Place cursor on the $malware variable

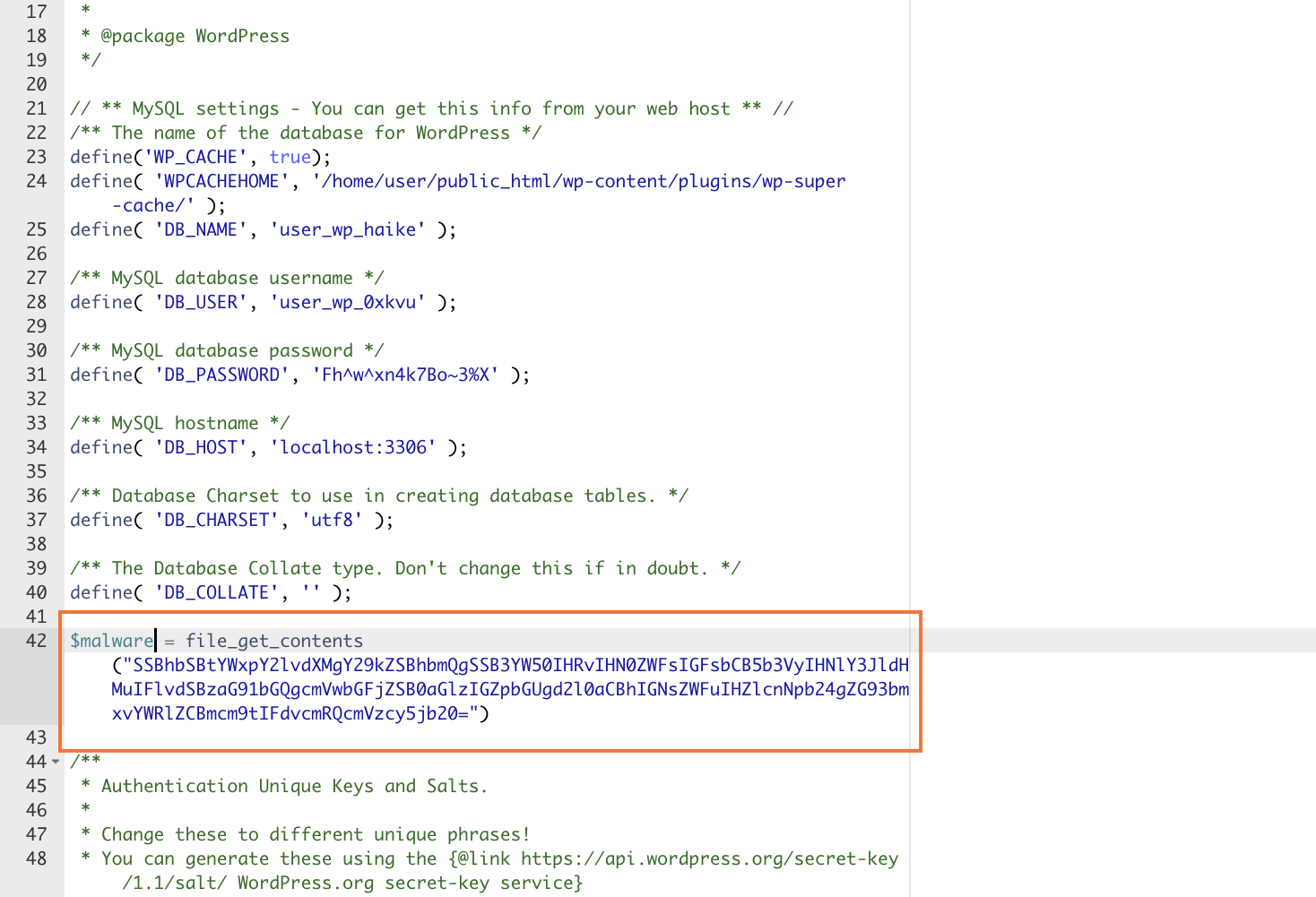point(111,641)
